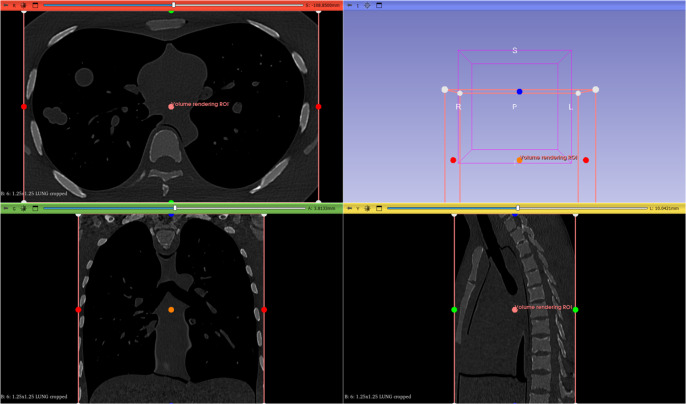The height and width of the screenshot is (404, 686).
Task: Click the red axial slice offset value field
Action: tap(323, 5)
